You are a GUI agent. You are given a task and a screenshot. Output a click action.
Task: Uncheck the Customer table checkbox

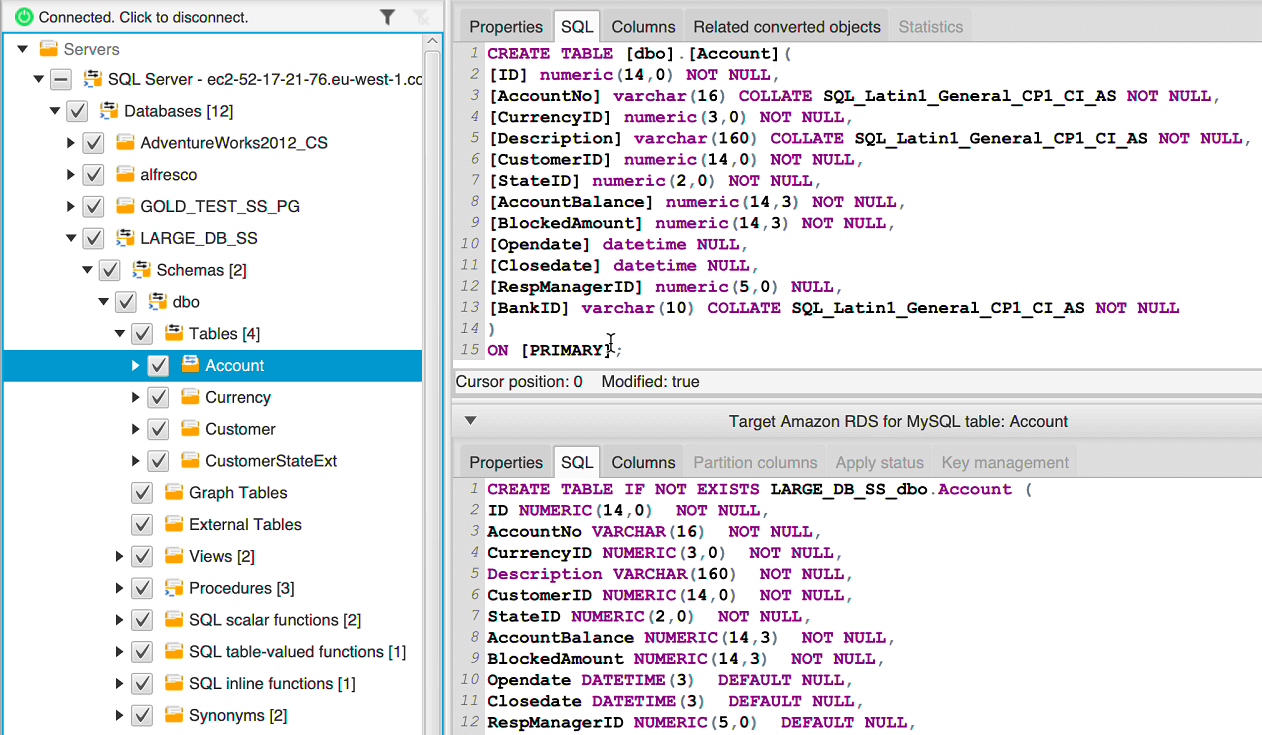tap(158, 429)
